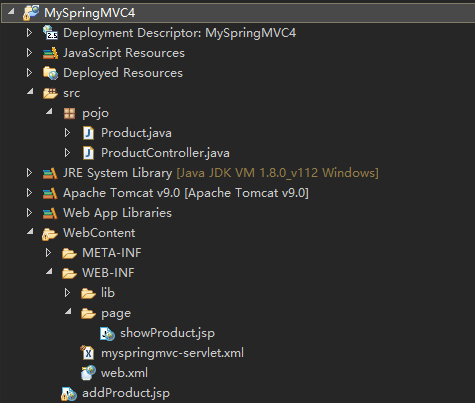Select the JavaScript Resources label
This screenshot has width=475, height=403.
pos(124,53)
